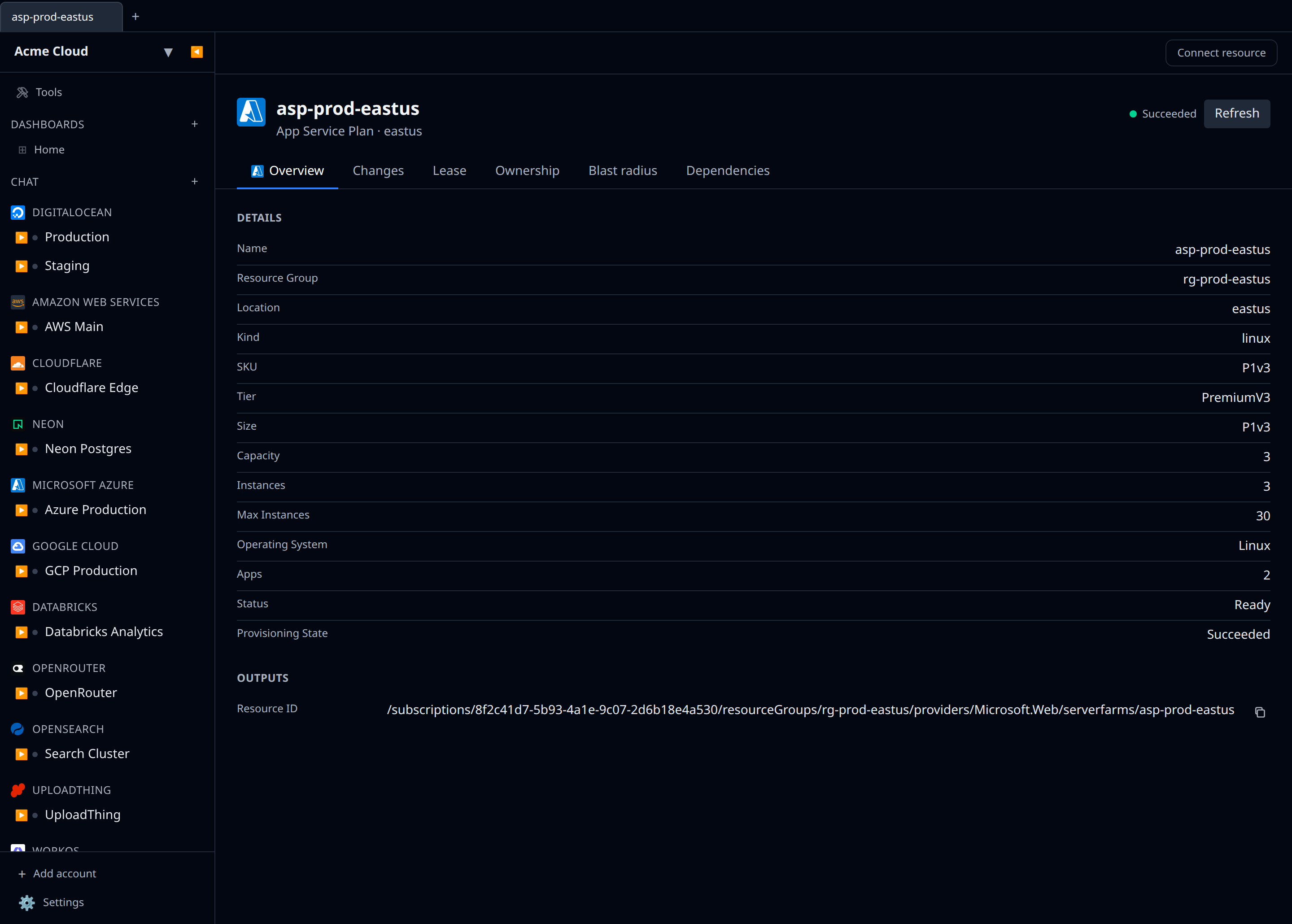Click the OpenSearch provider icon
Viewport: 1292px width, 924px height.
tap(18, 729)
